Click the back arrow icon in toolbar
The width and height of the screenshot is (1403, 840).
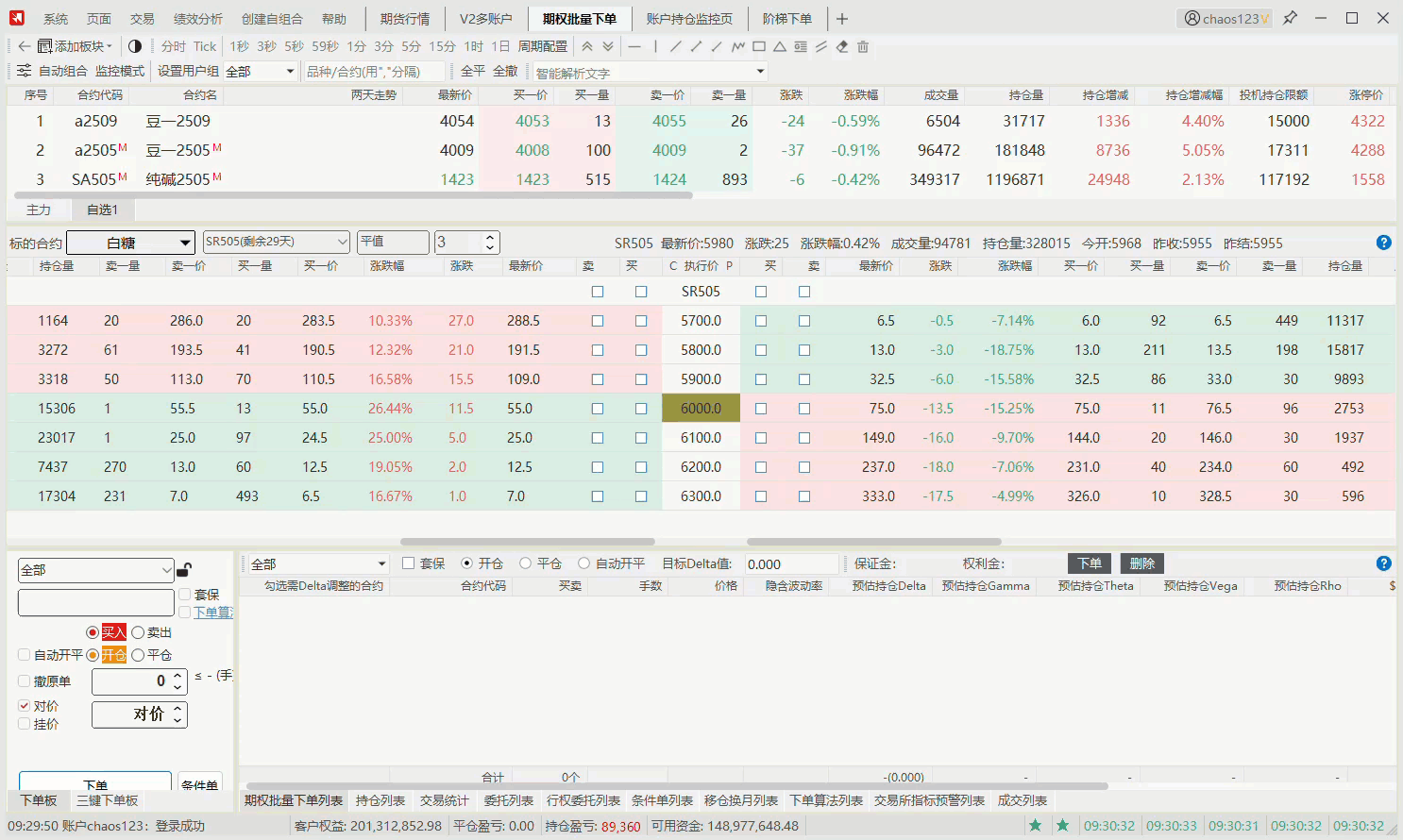[24, 46]
